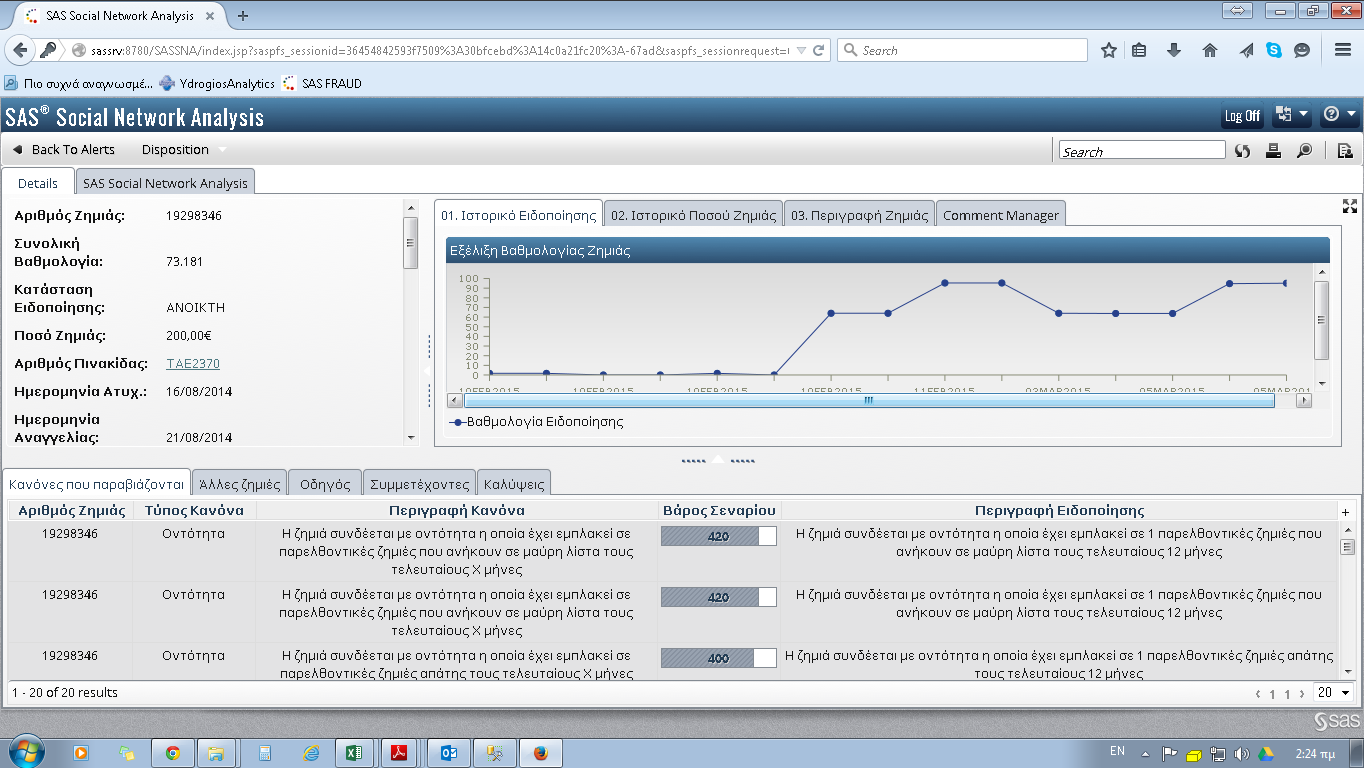This screenshot has width=1364, height=768.
Task: Click the chart's horizontal scrollbar thumb
Action: (868, 400)
